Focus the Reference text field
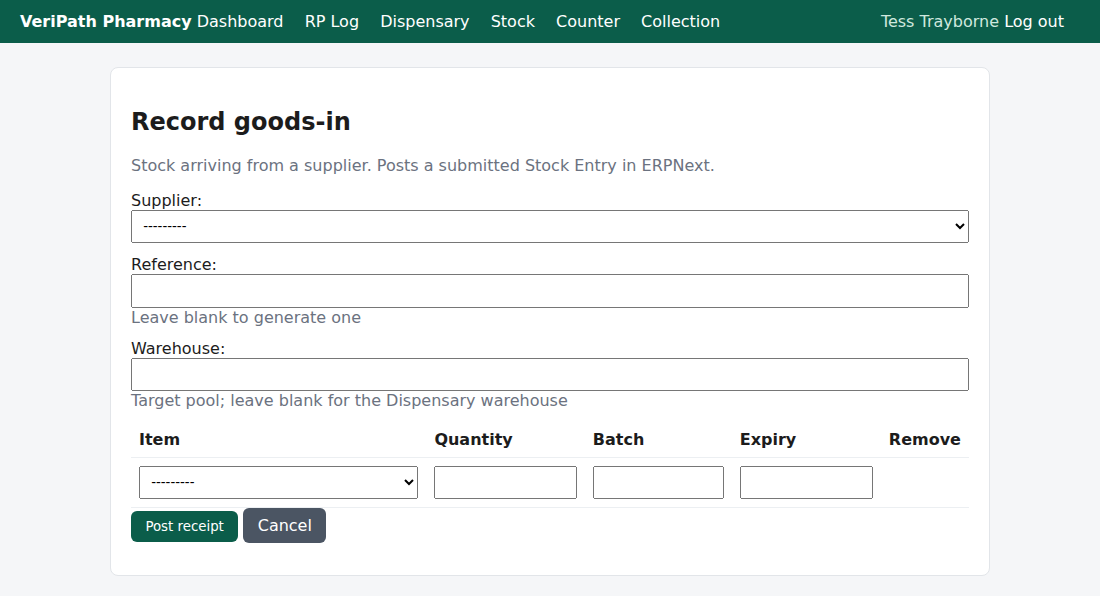This screenshot has height=596, width=1100. click(549, 291)
